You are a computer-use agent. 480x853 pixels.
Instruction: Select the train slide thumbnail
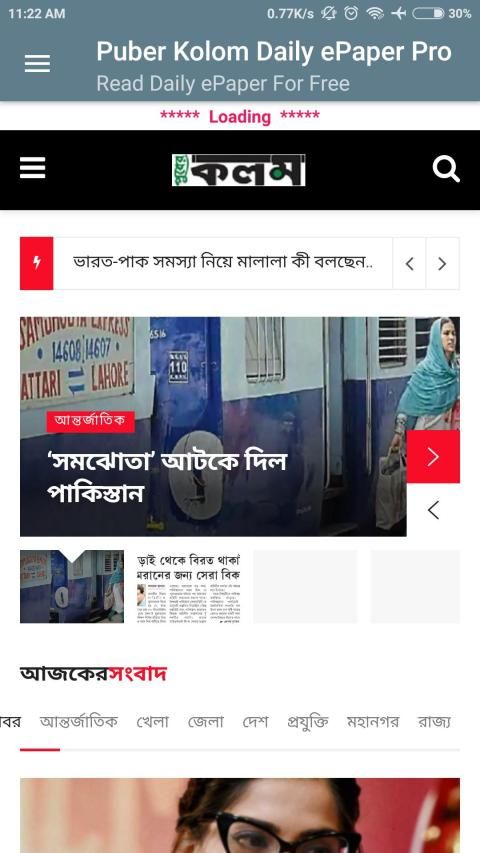[72, 586]
